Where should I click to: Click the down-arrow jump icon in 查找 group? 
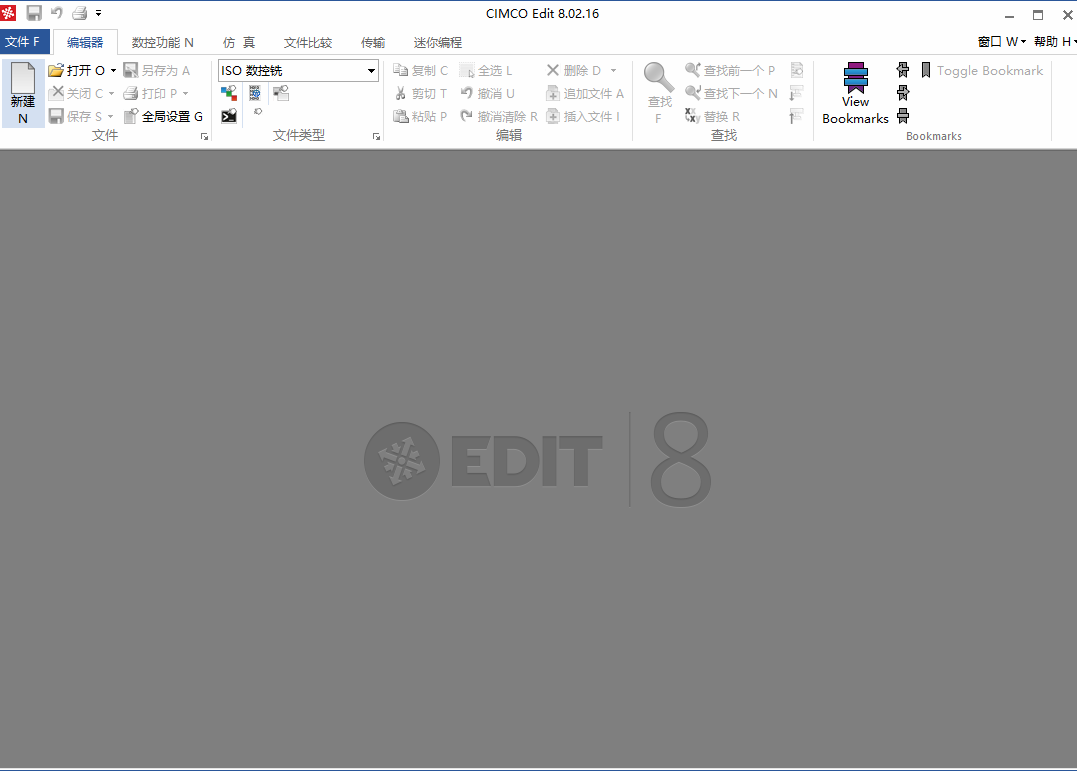pos(797,93)
